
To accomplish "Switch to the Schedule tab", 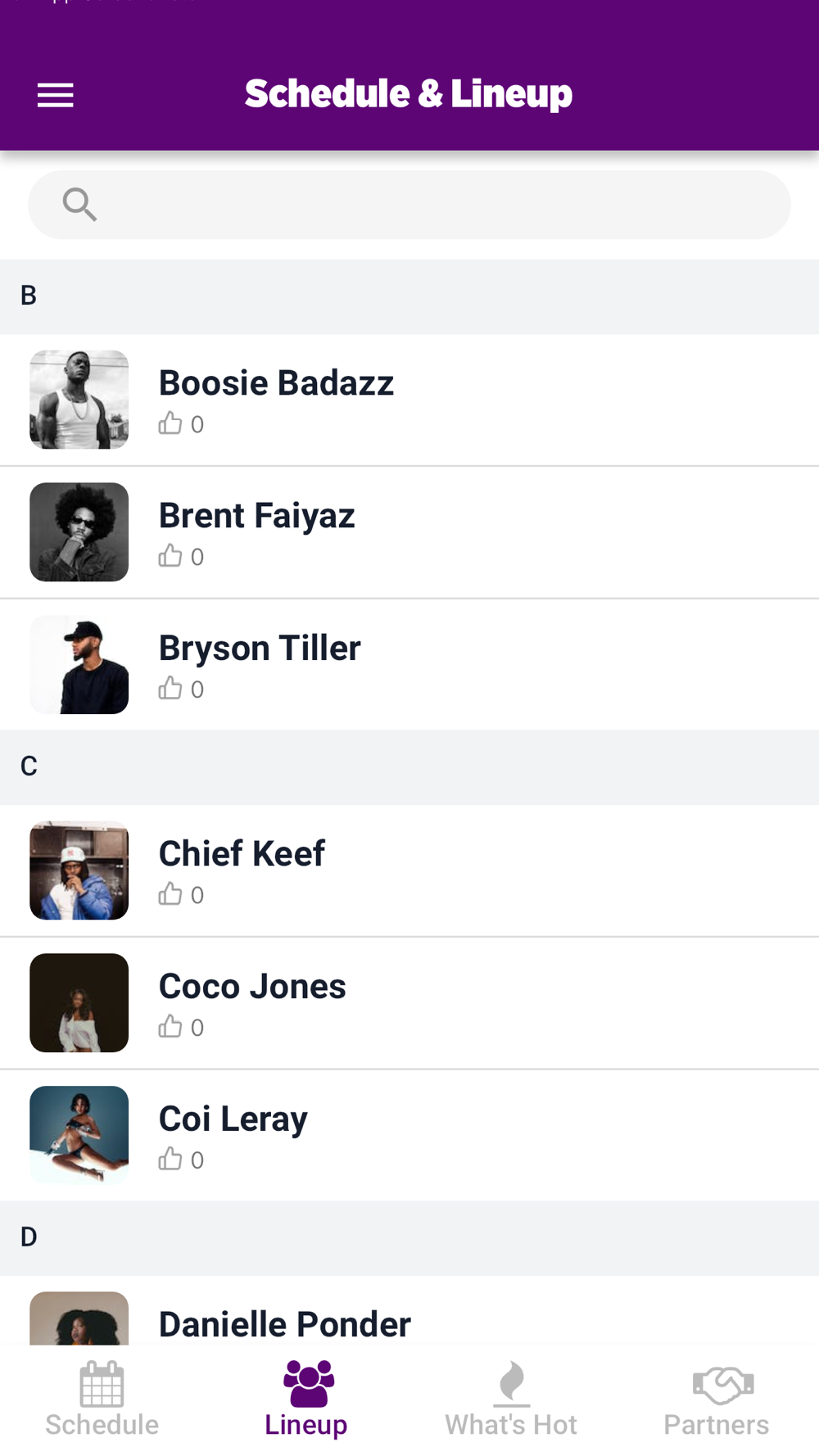I will point(102,1400).
